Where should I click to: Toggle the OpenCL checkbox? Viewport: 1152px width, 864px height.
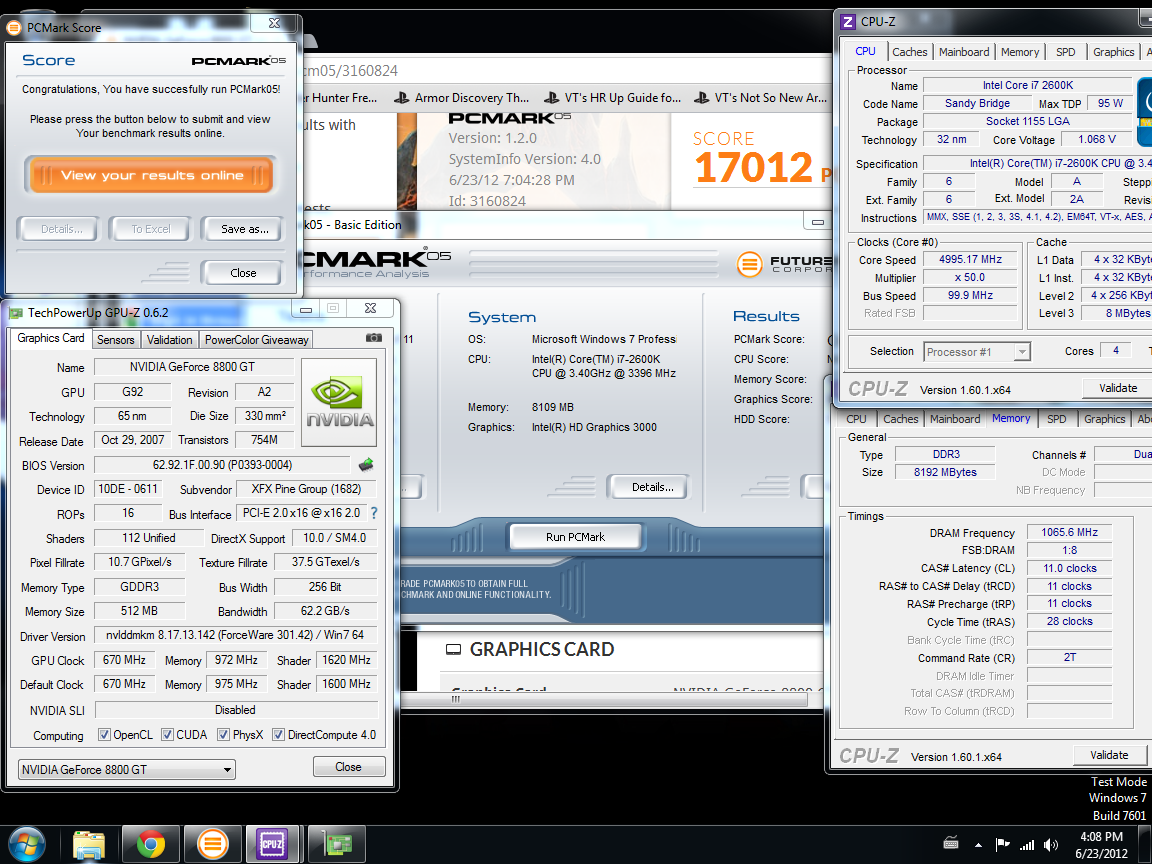click(104, 735)
